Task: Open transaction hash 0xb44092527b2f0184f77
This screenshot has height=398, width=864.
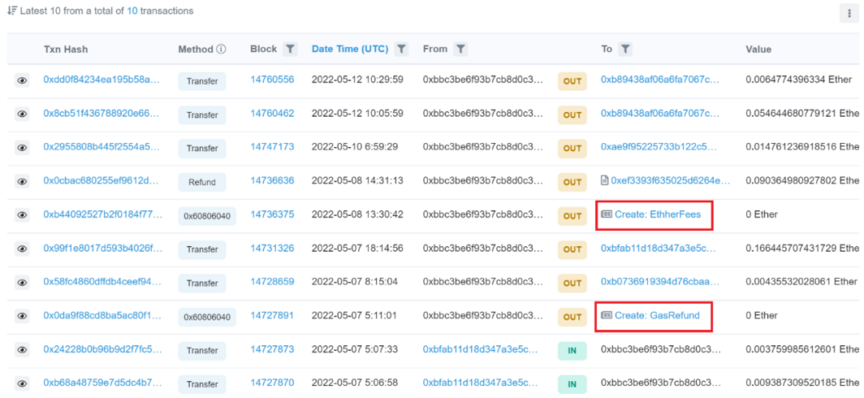Action: [x=103, y=214]
